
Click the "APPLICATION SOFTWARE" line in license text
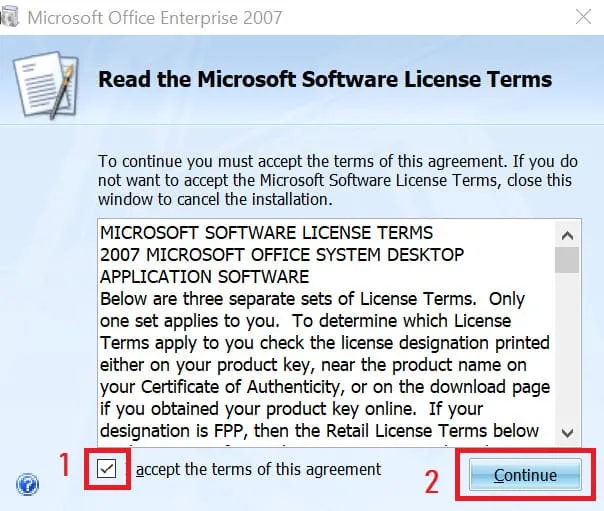[205, 277]
